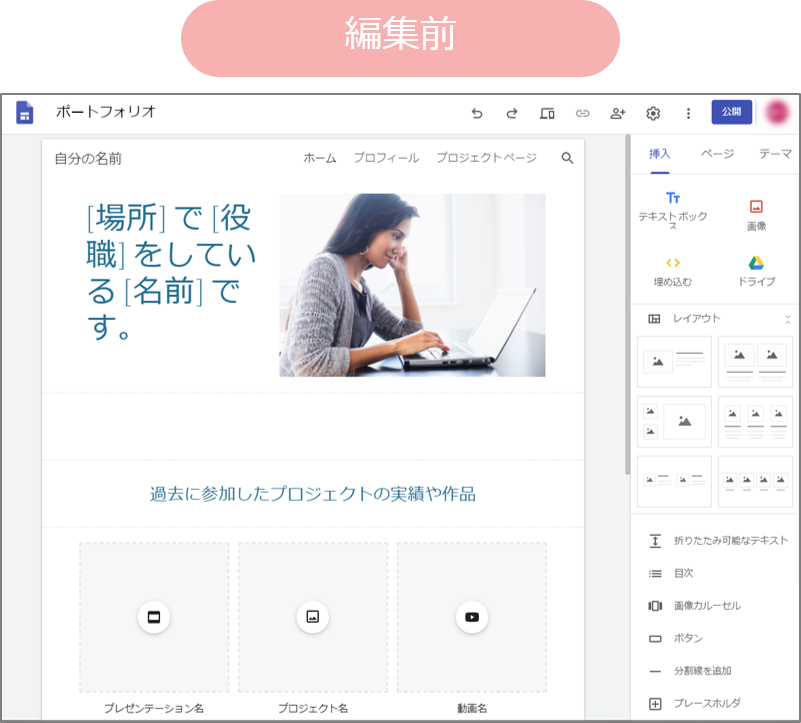This screenshot has height=723, width=801.
Task: Collapse the レイアウト section
Action: [788, 319]
